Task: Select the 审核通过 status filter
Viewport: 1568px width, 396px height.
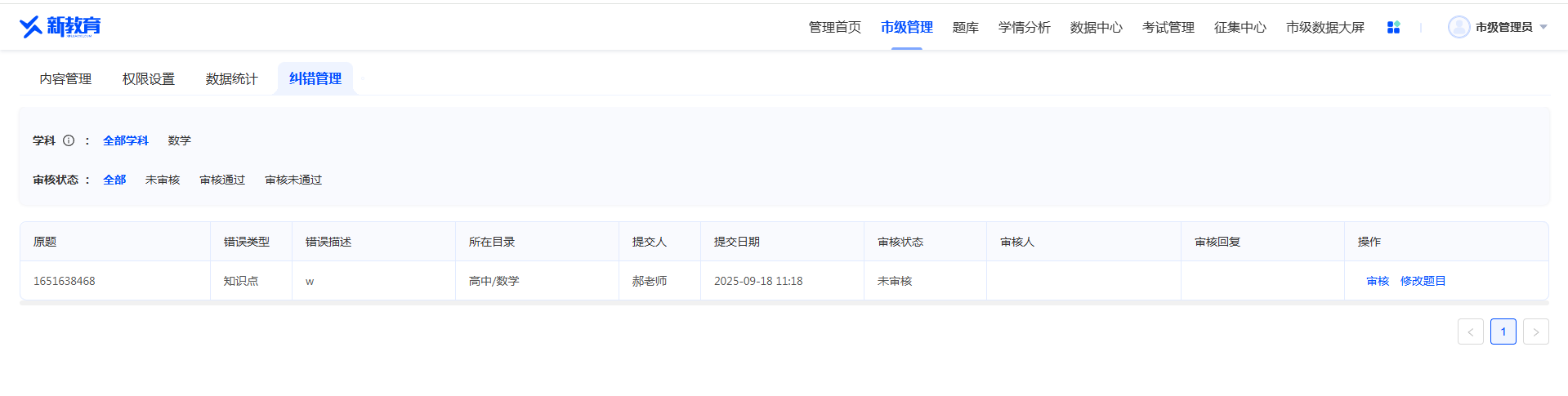Action: click(x=222, y=180)
